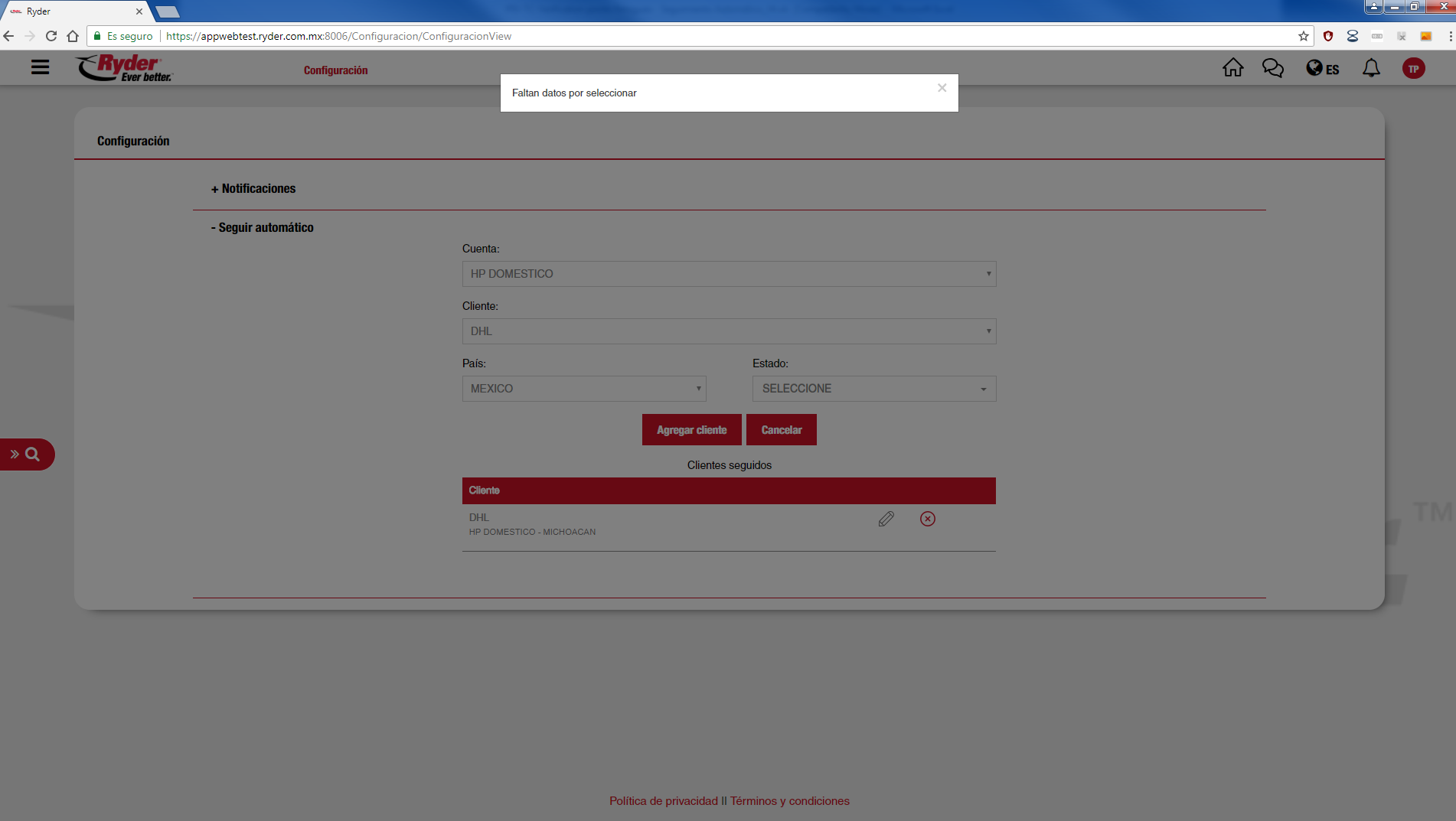Open the chat messages icon
The height and width of the screenshot is (821, 1456).
click(x=1272, y=68)
